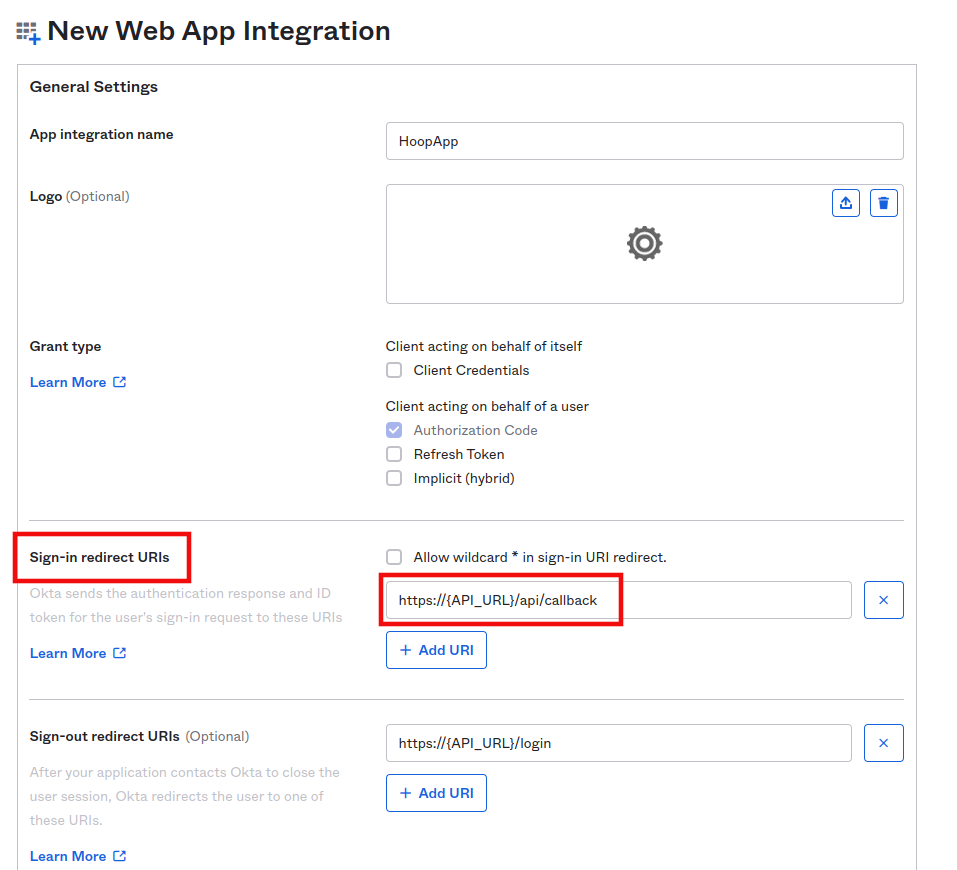This screenshot has height=870, width=957.
Task: Remove the sign-out redirect URI with X
Action: coord(883,743)
